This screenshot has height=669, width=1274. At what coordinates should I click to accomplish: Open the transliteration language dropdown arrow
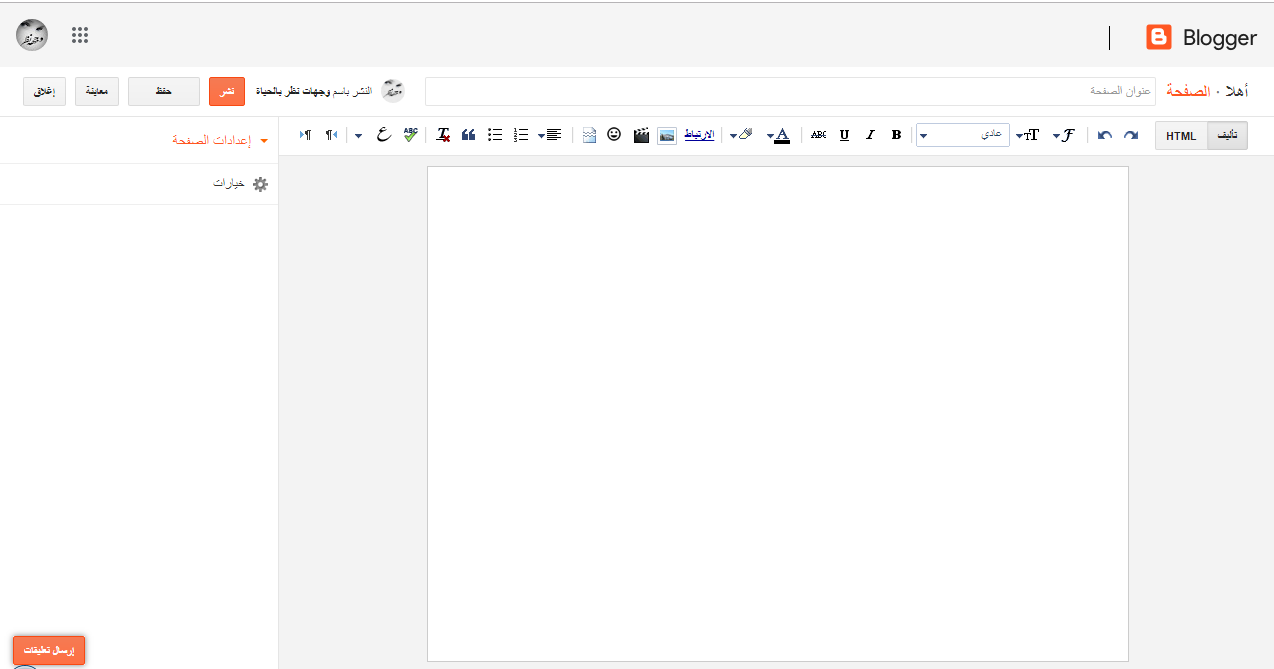[x=359, y=136]
